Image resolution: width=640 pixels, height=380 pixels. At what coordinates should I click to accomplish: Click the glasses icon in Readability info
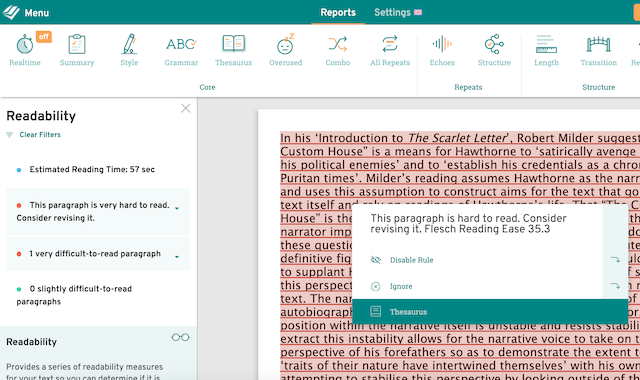180,337
